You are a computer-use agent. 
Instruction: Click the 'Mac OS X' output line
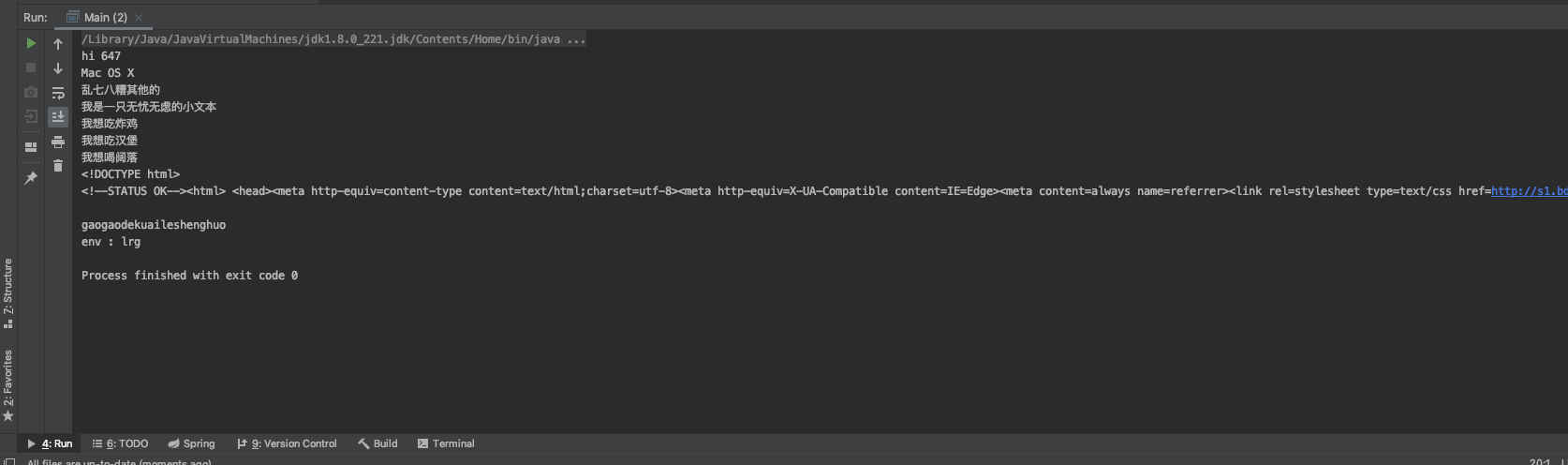pos(108,73)
